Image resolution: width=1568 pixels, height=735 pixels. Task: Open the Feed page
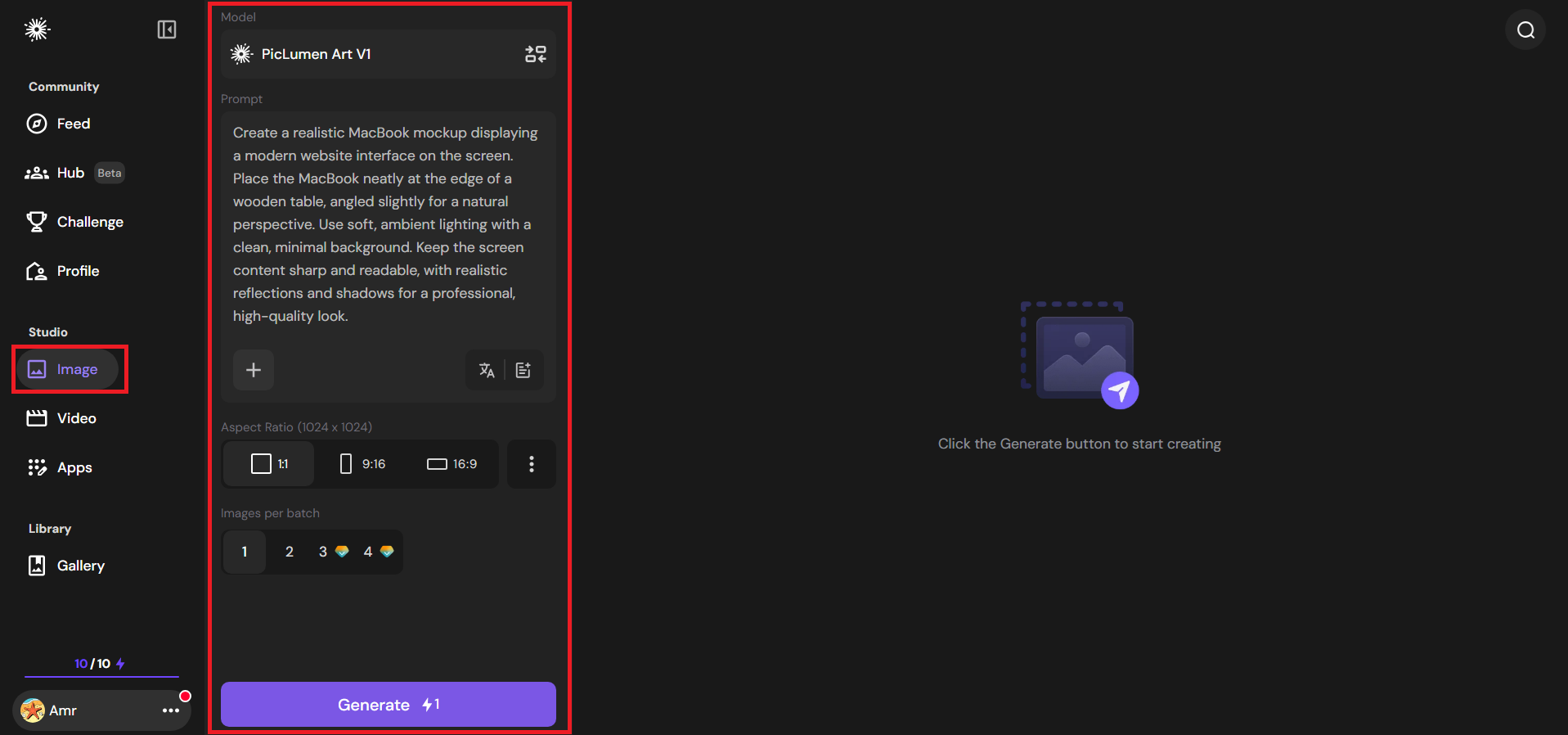click(x=58, y=124)
